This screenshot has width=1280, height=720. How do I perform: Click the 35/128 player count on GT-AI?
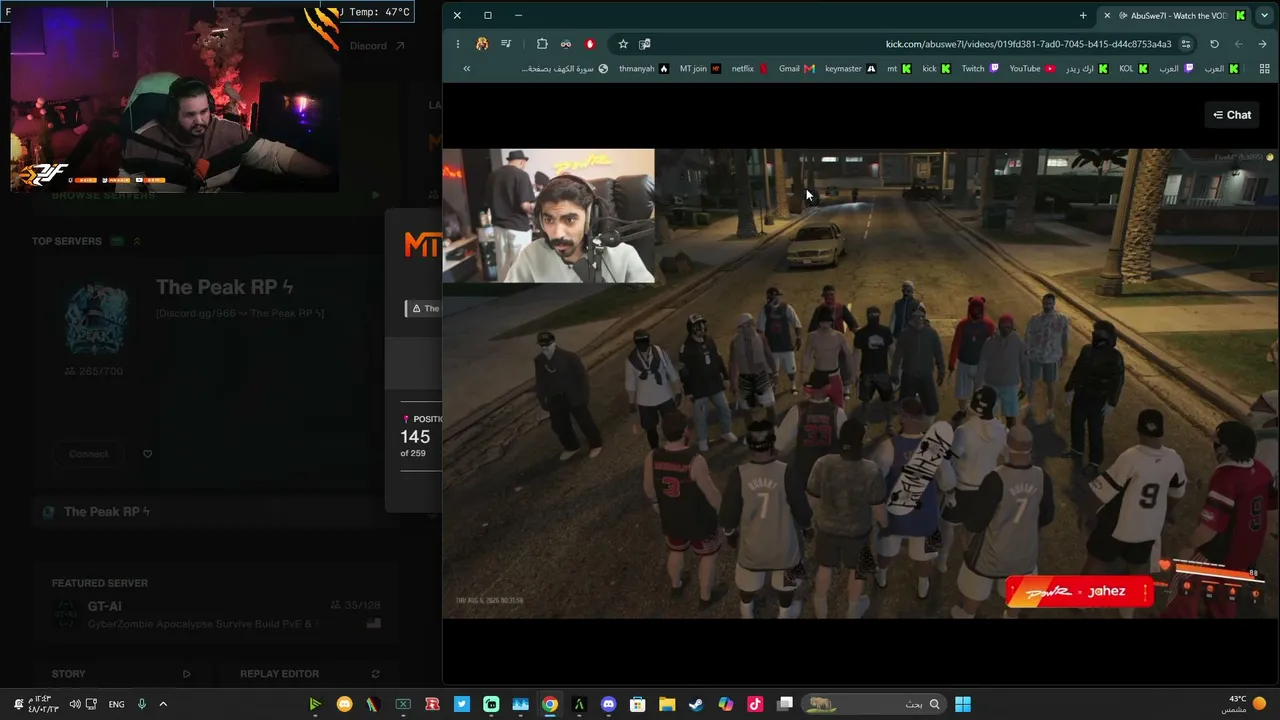(355, 606)
